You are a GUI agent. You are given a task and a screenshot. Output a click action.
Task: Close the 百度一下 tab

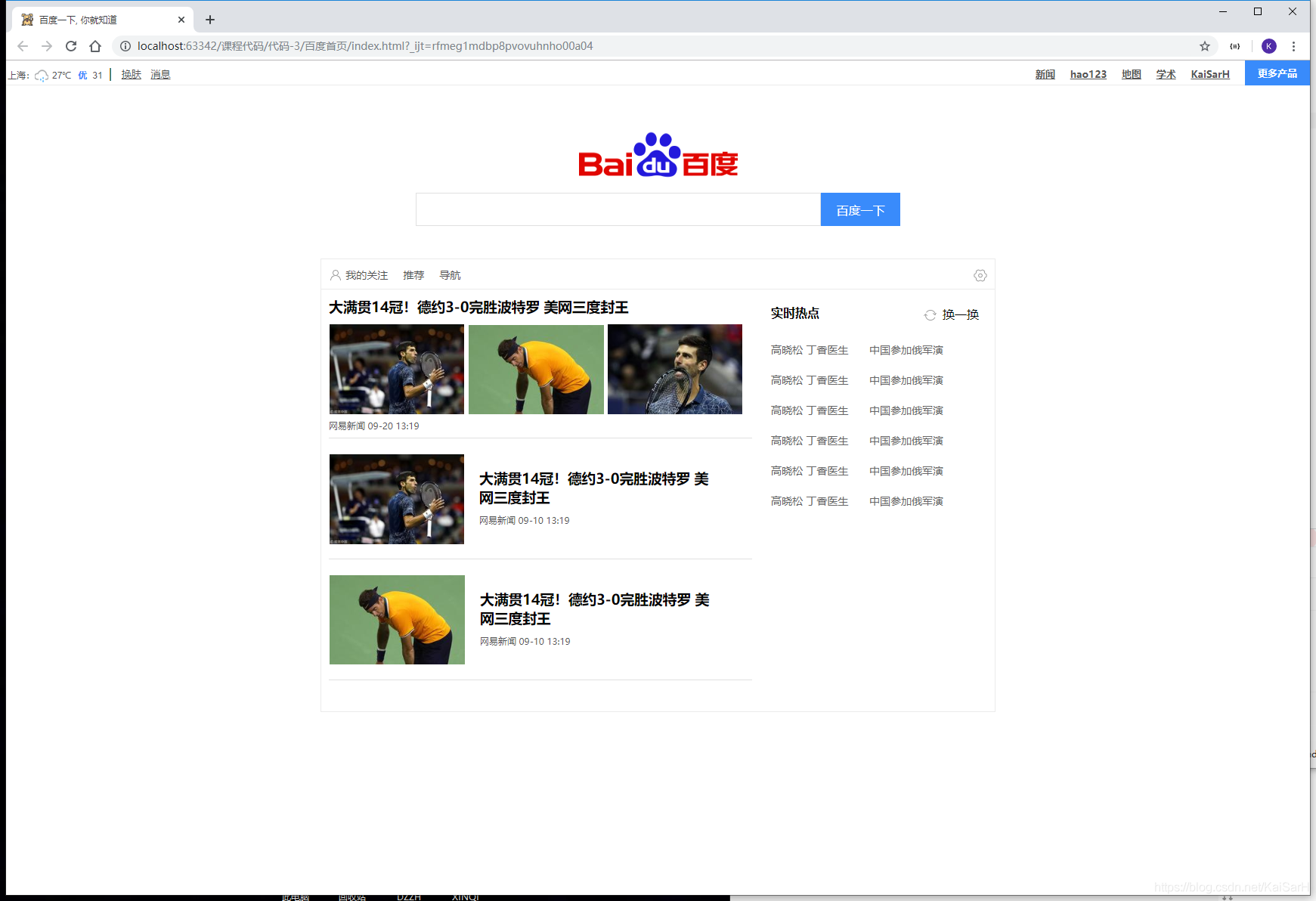point(181,20)
